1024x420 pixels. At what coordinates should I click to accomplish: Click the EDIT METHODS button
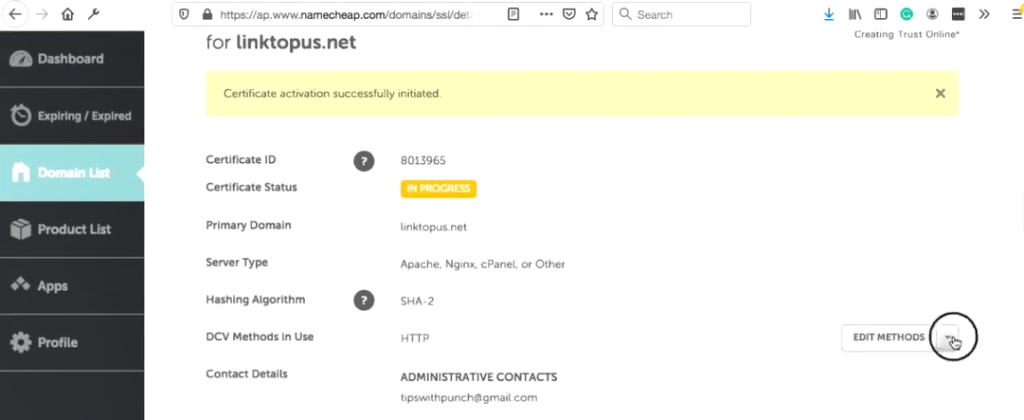[889, 337]
